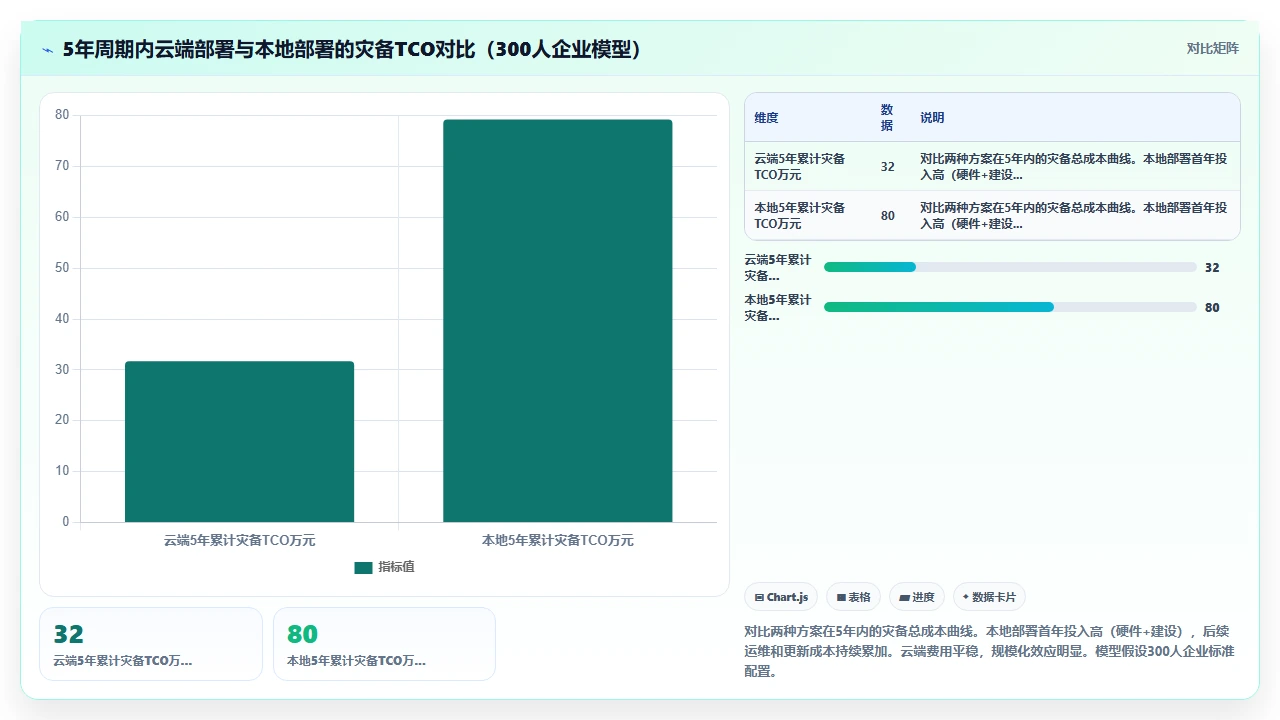Click the star icon in 数据卡片 chip
Screen dimensions: 1280x720
point(965,597)
